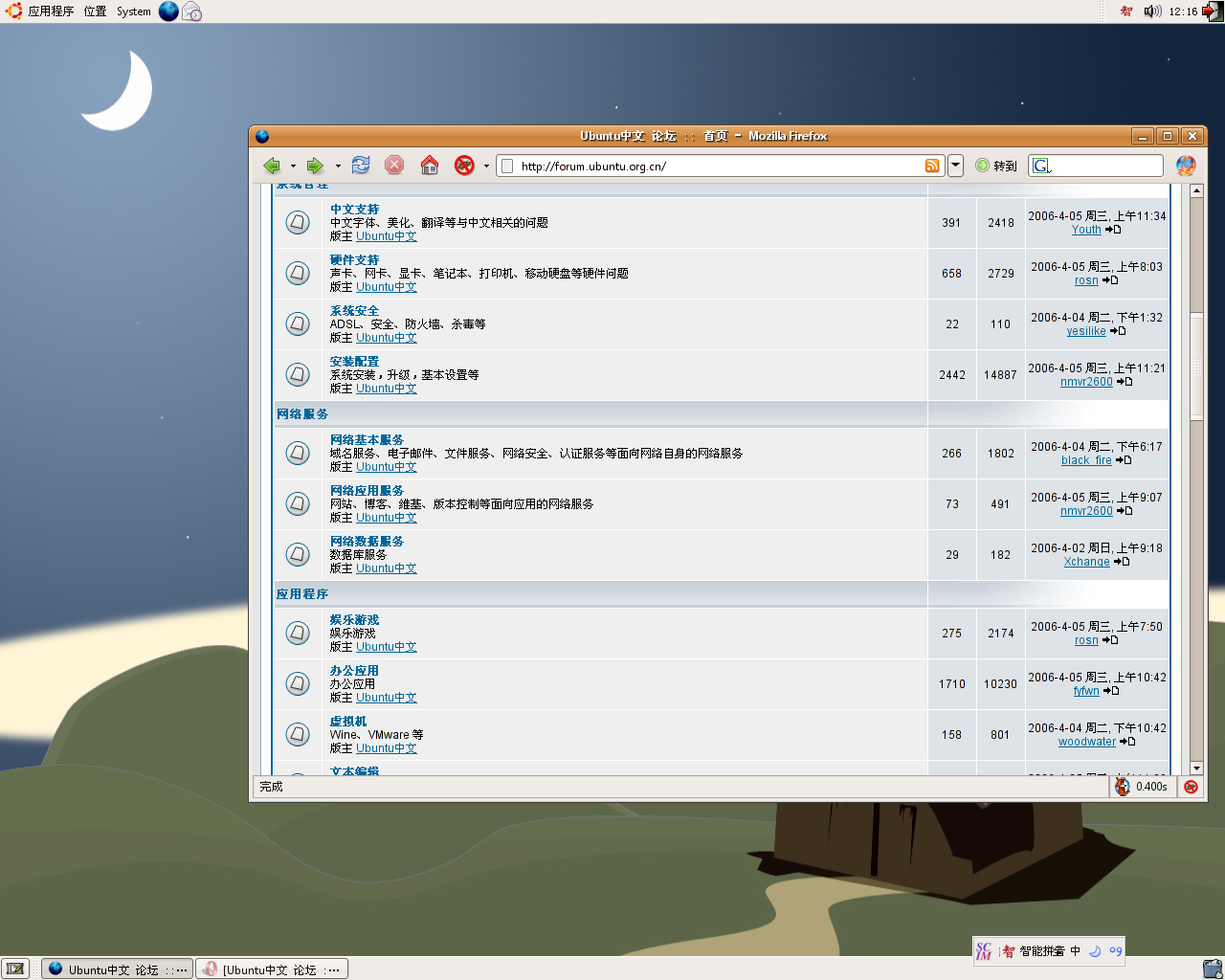Screen dimensions: 1225x980
Task: Click the scrollbar down arrow
Action: click(x=1196, y=768)
